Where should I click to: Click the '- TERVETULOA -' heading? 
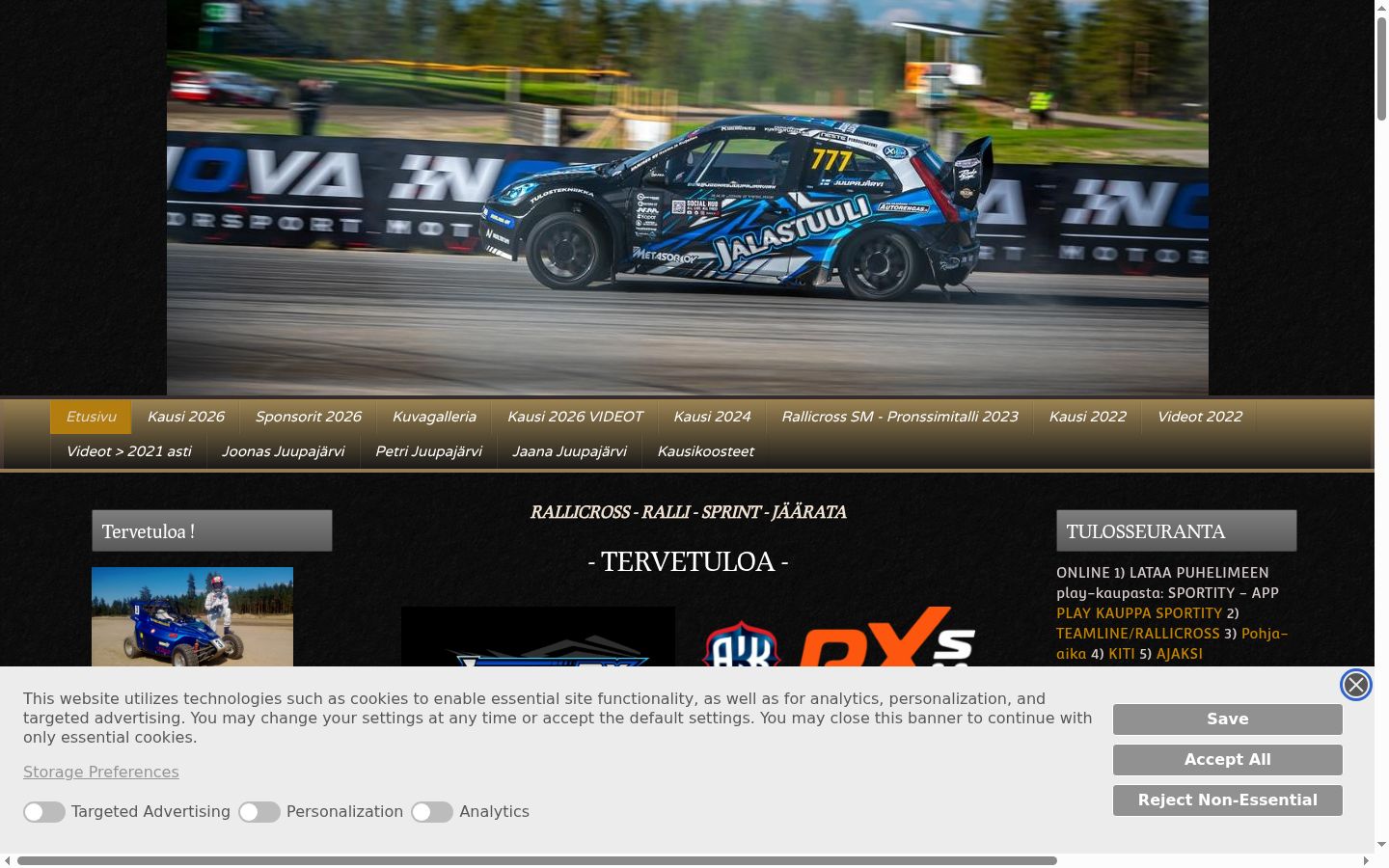tap(688, 561)
